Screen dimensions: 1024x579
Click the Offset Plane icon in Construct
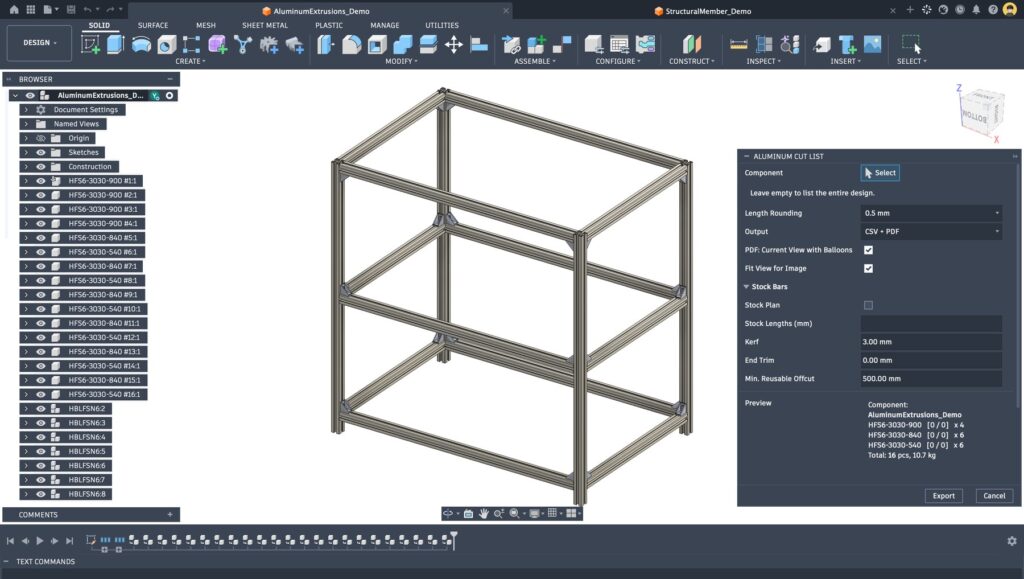(x=692, y=44)
